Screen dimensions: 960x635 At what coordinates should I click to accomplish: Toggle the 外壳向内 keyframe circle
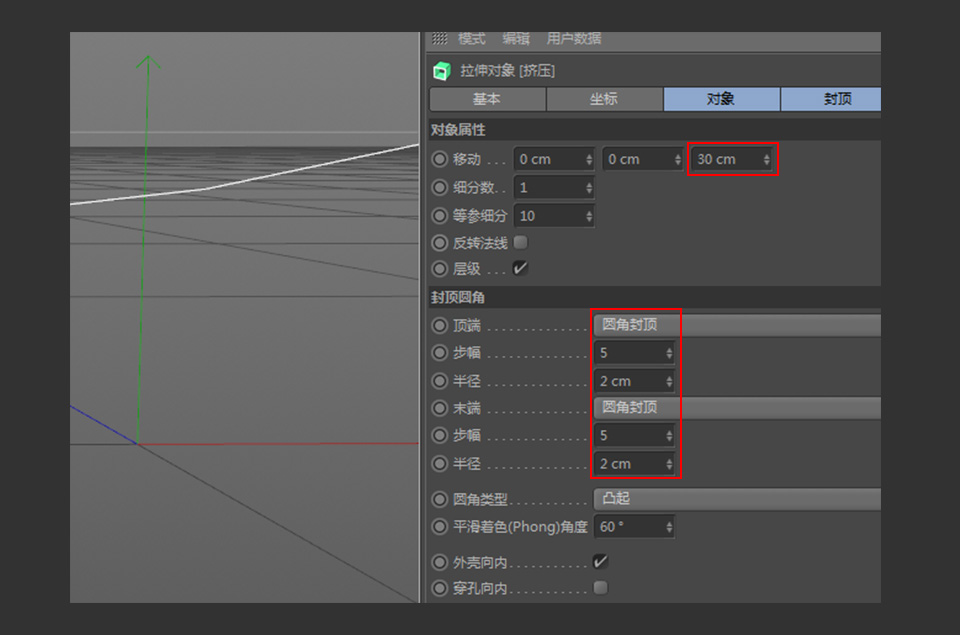[440, 562]
